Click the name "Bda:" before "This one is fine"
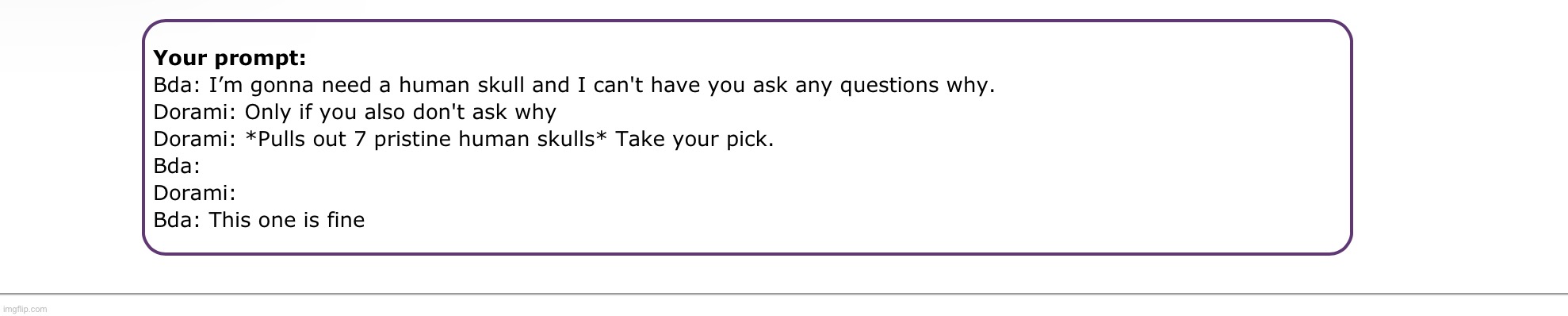The width and height of the screenshot is (1568, 316). [x=177, y=221]
